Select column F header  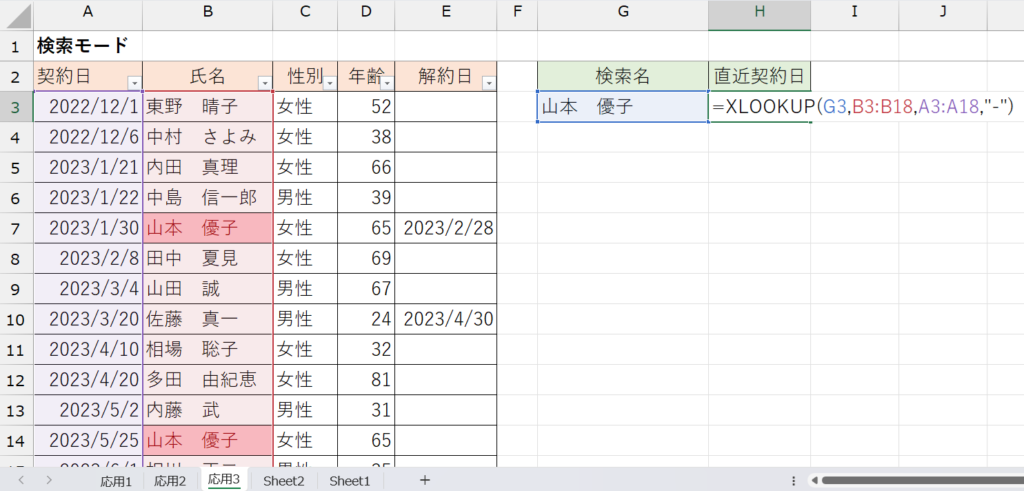pyautogui.click(x=517, y=15)
